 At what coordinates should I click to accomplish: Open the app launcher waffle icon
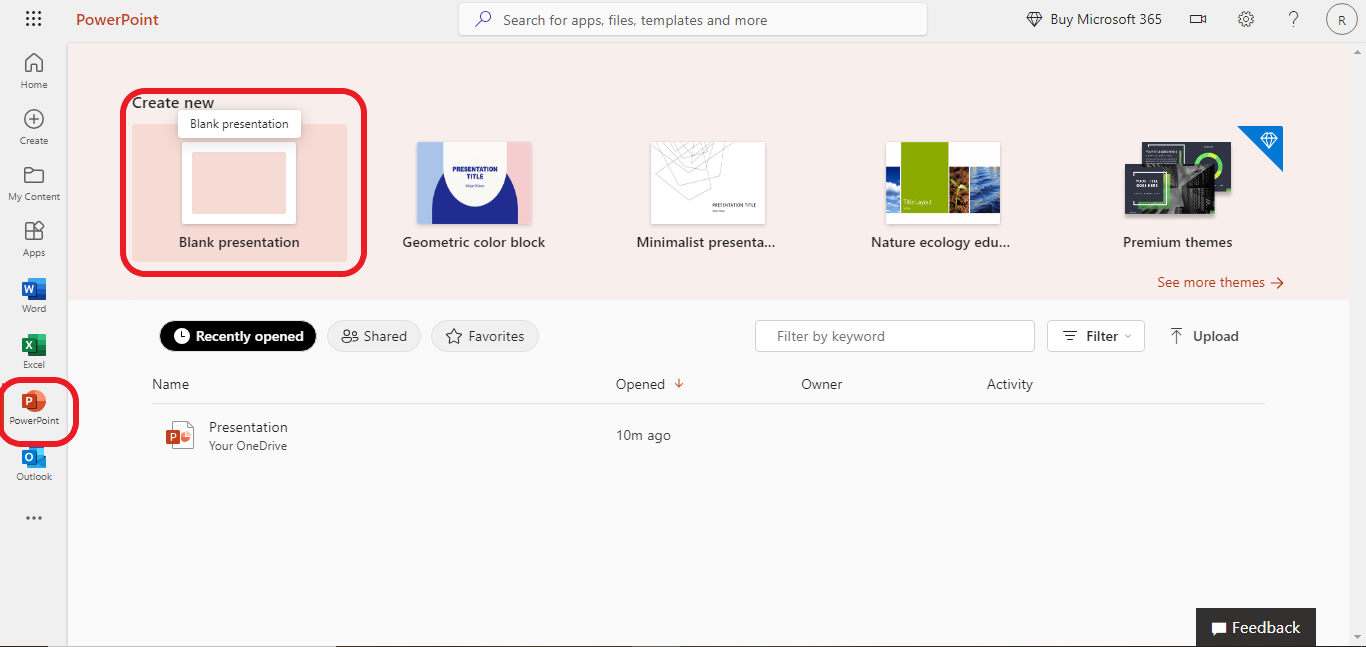coord(33,19)
